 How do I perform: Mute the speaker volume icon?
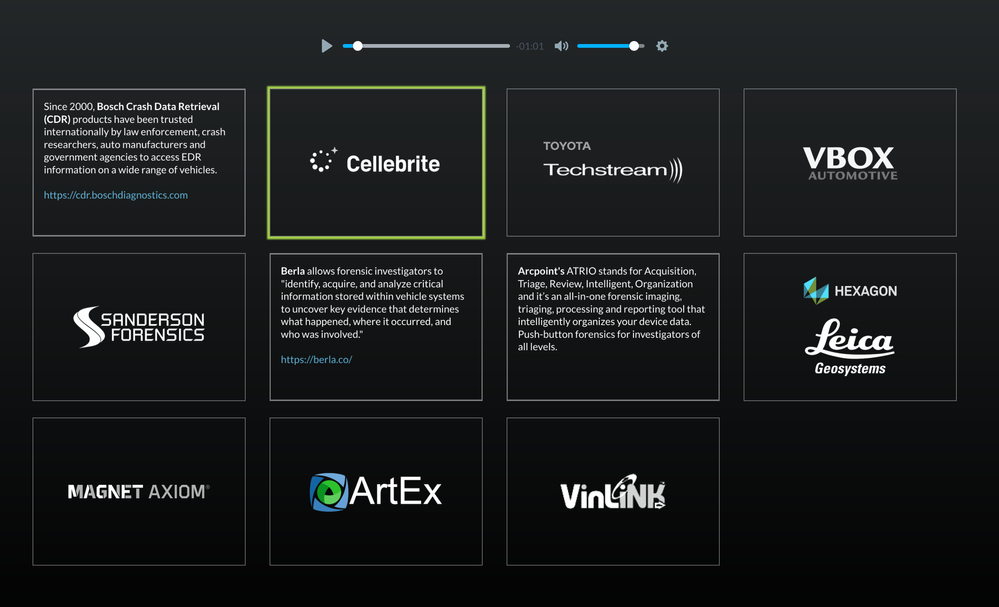click(x=561, y=46)
